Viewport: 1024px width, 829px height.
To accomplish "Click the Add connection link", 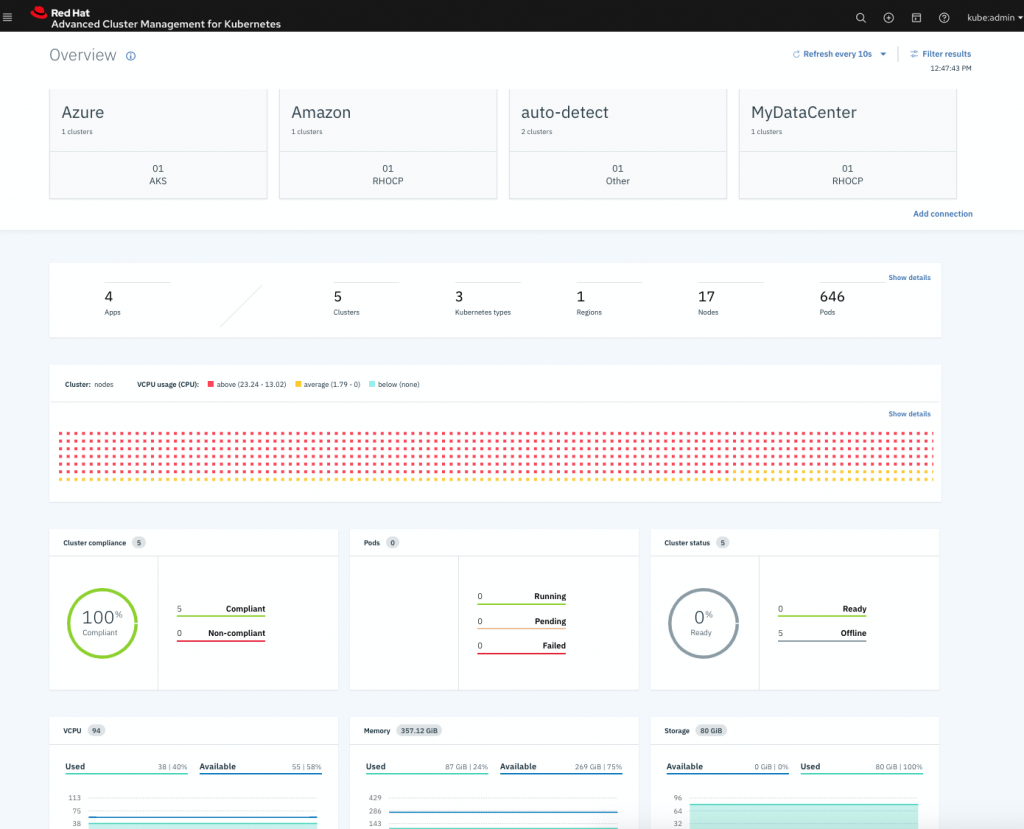I will [942, 214].
